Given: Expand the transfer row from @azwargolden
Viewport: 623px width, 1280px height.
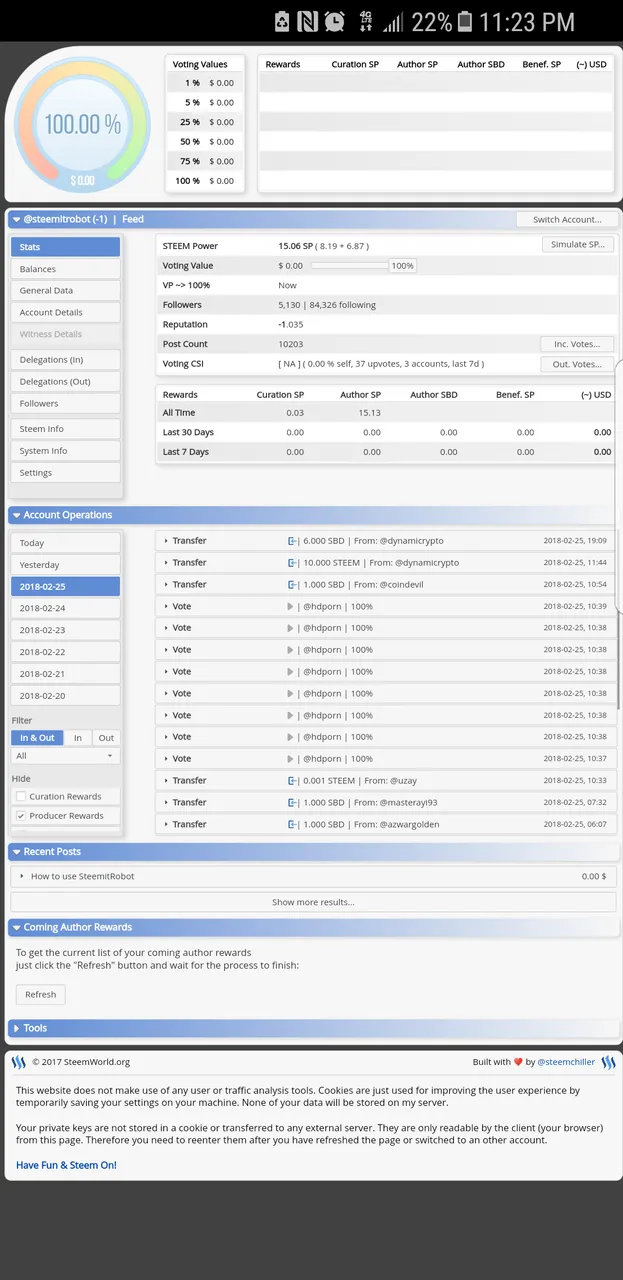Looking at the screenshot, I should tap(166, 825).
